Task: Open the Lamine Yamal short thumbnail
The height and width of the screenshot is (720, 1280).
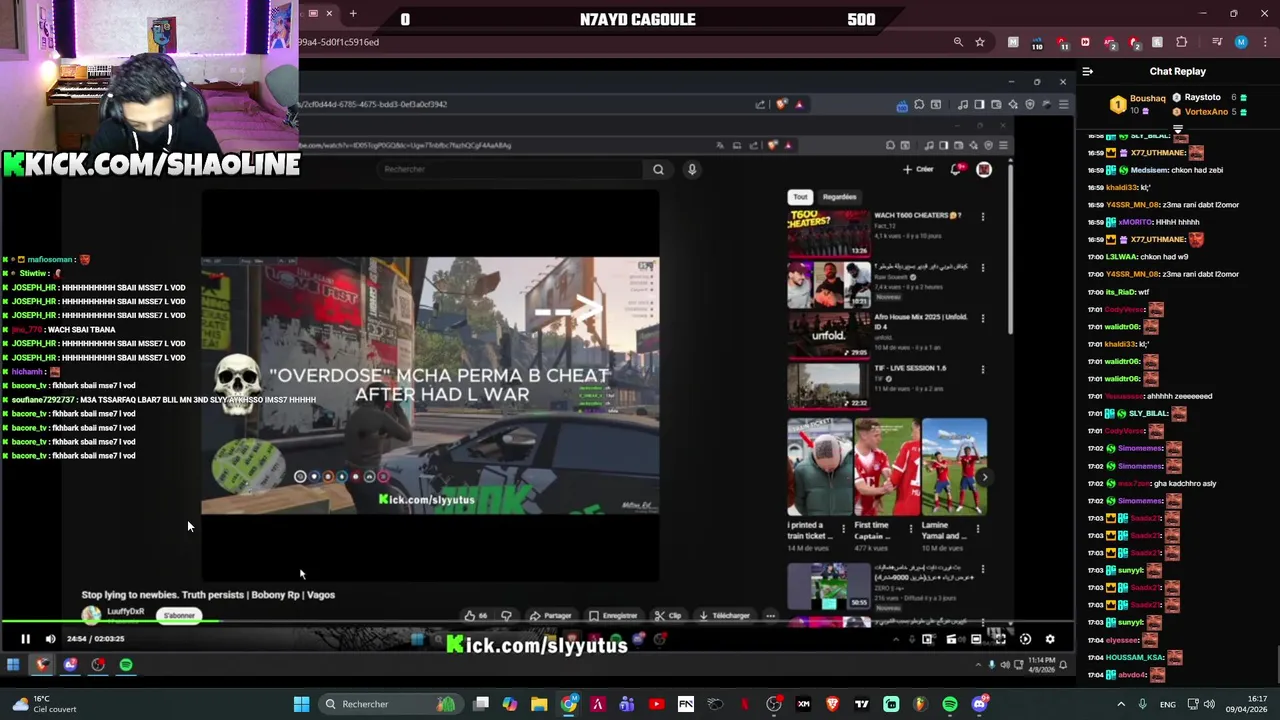Action: 954,467
